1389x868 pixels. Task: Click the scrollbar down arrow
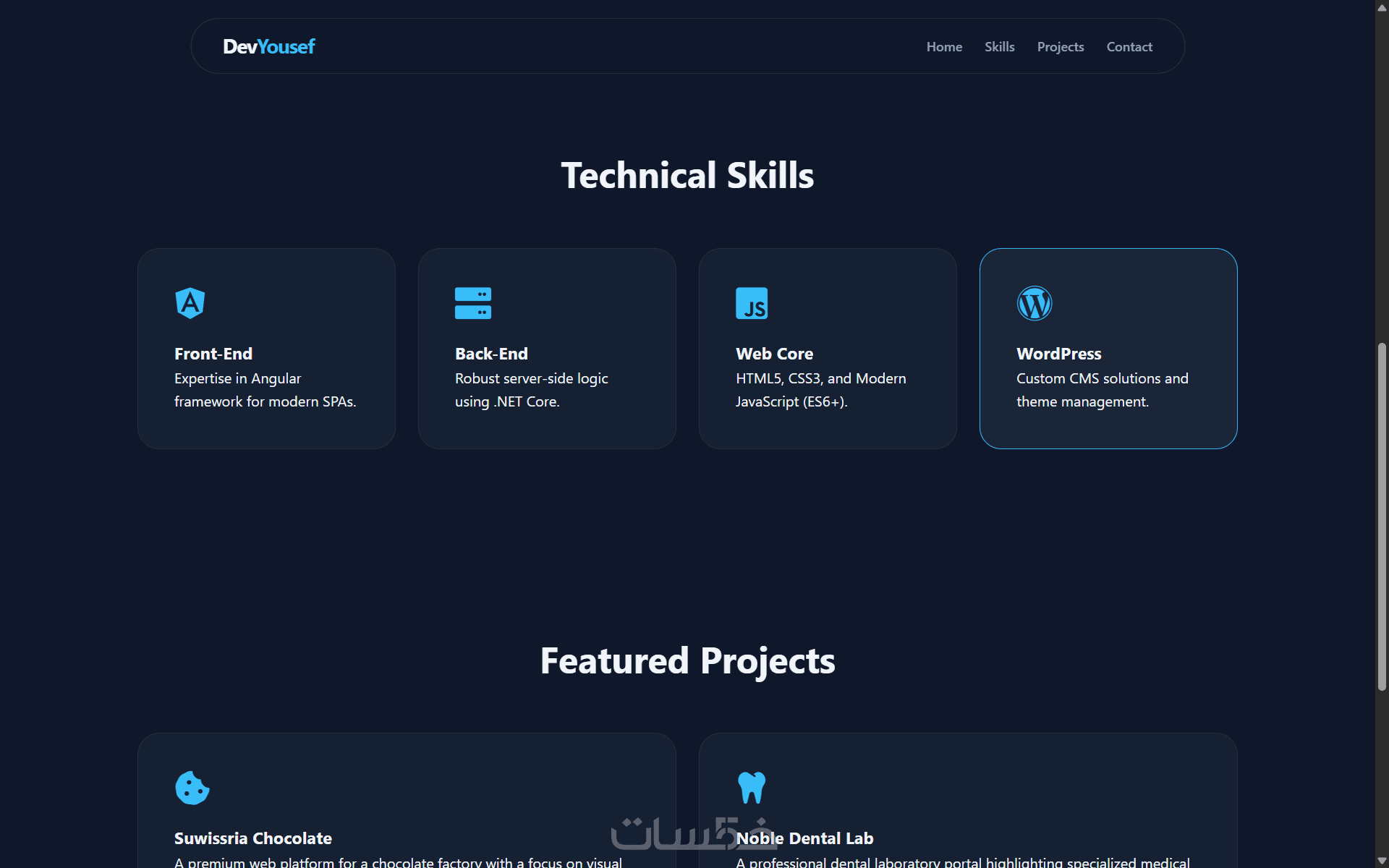[x=1382, y=861]
